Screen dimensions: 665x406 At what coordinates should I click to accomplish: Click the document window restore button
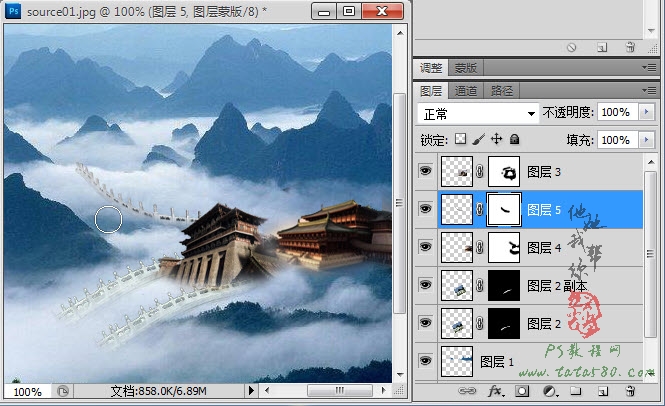tap(349, 11)
